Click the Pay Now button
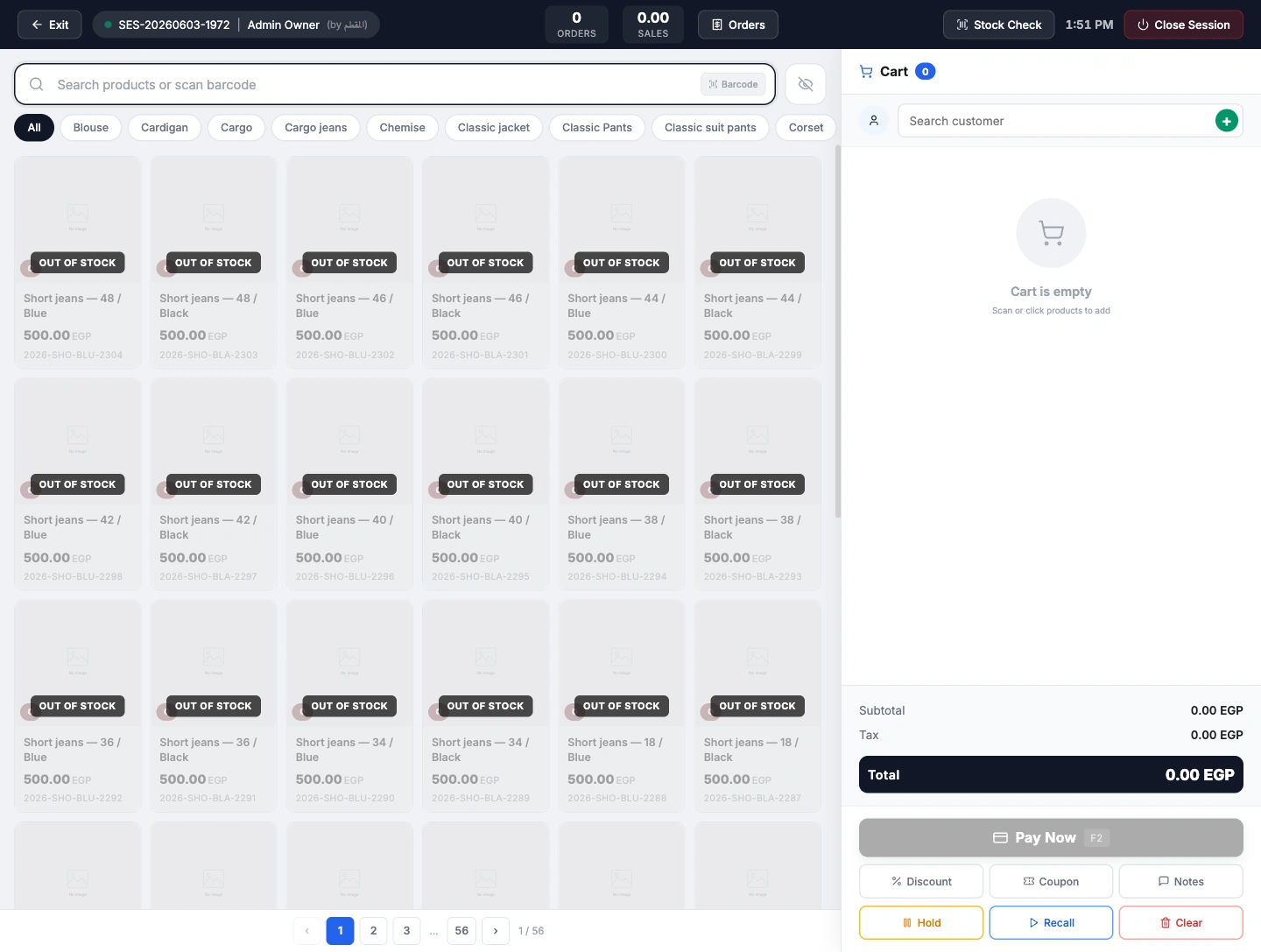The width and height of the screenshot is (1261, 952). coord(1051,838)
